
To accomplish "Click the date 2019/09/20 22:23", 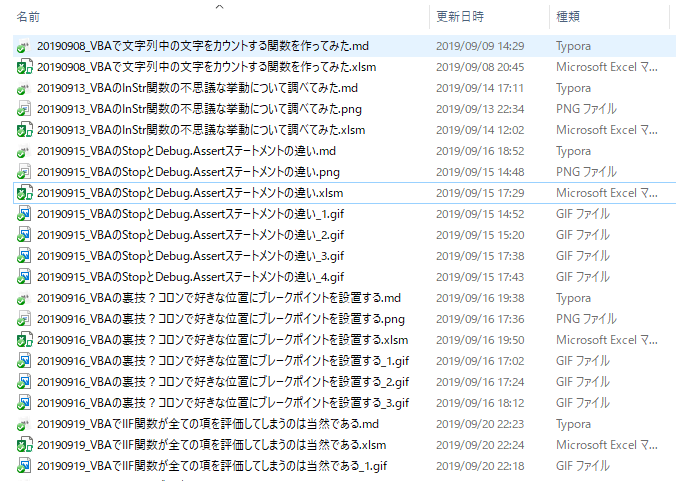I will tap(480, 424).
